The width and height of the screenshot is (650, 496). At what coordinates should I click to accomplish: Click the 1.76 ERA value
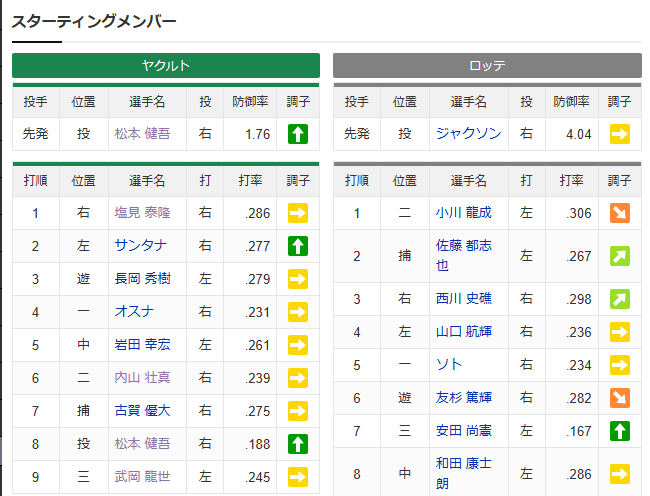pyautogui.click(x=257, y=134)
